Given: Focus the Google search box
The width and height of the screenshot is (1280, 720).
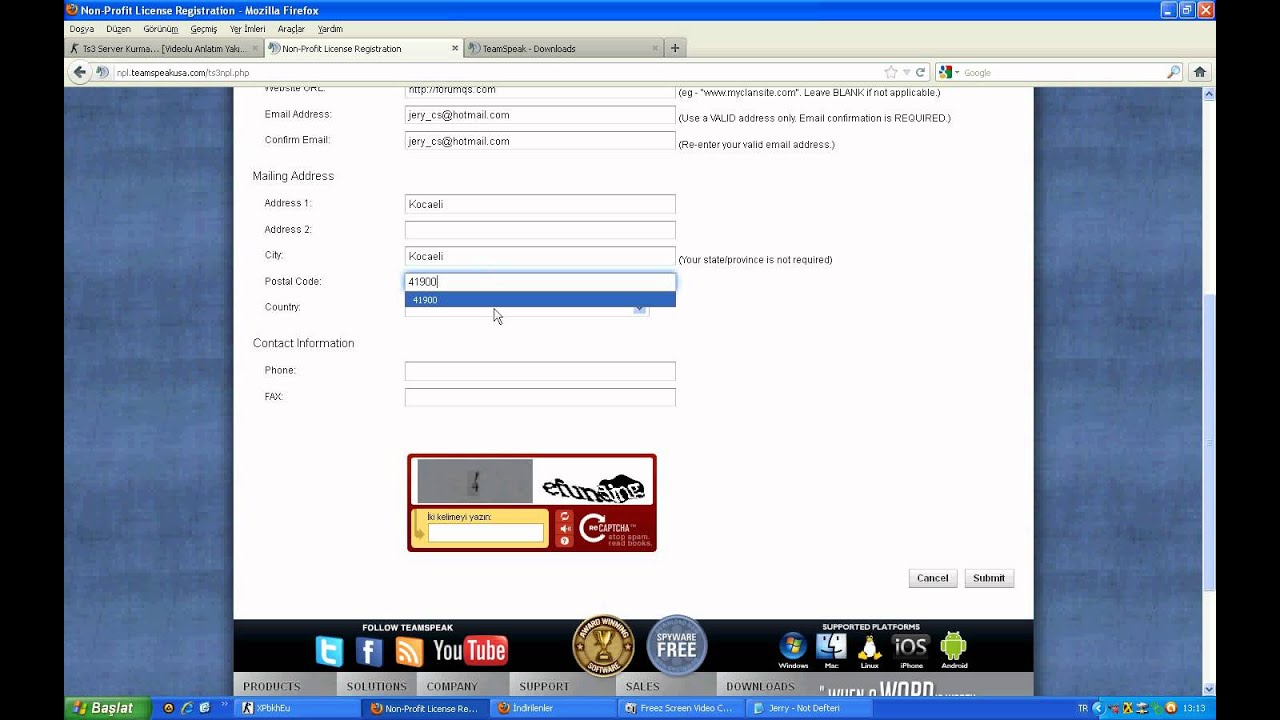Looking at the screenshot, I should (1063, 72).
